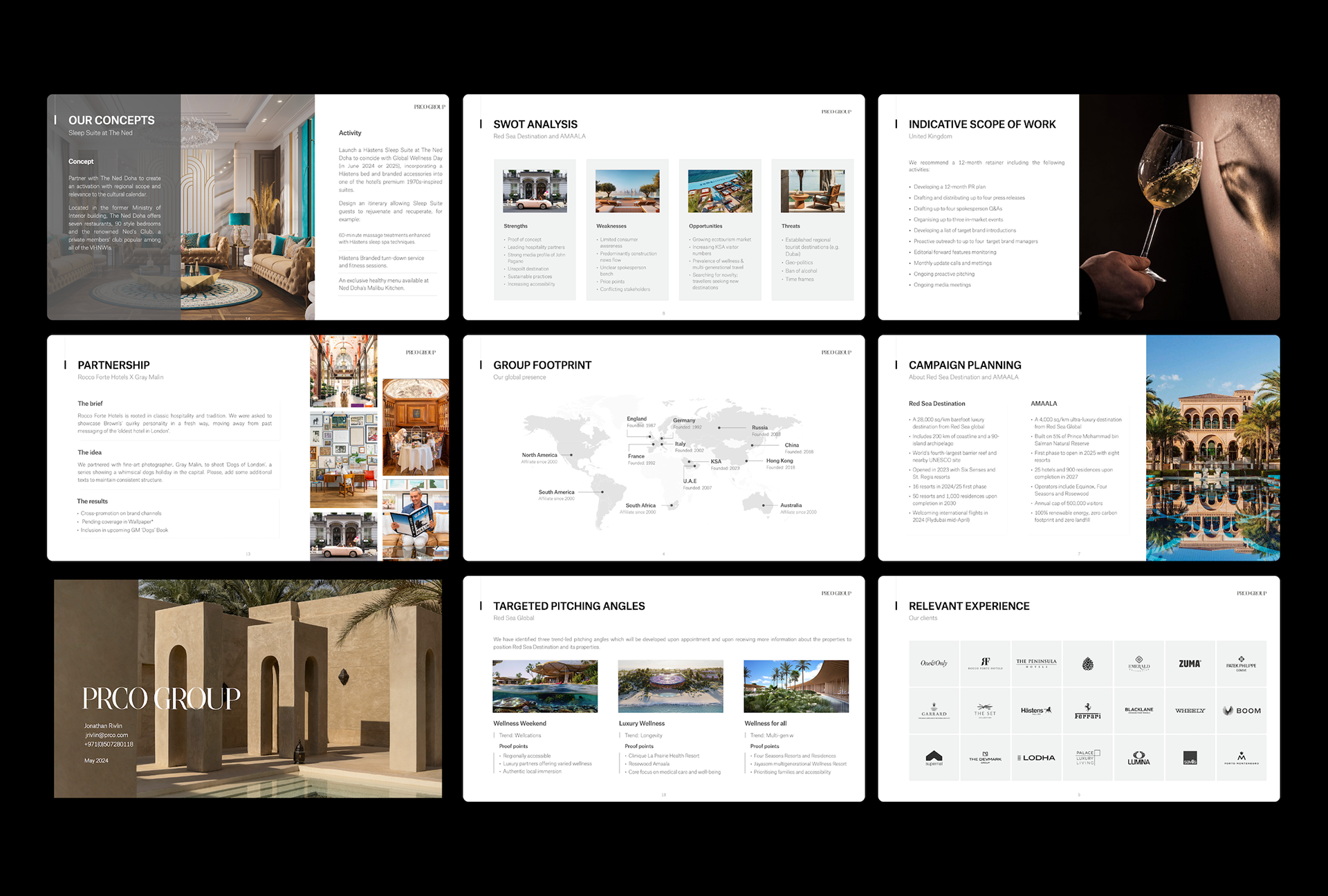Open the SWOT Analysis slide
The width and height of the screenshot is (1328, 896).
coord(663,207)
